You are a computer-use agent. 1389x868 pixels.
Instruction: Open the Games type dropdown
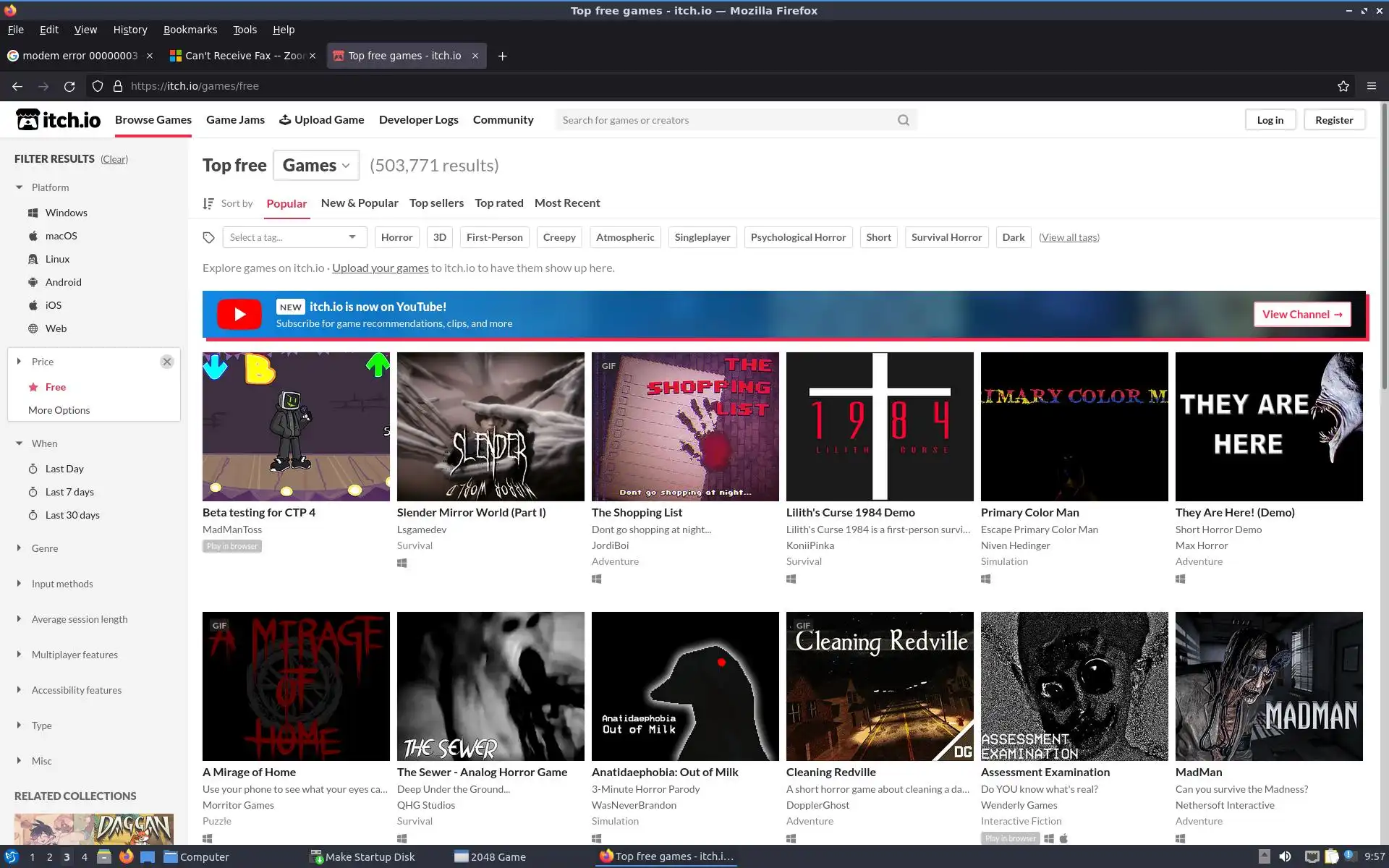coord(316,166)
